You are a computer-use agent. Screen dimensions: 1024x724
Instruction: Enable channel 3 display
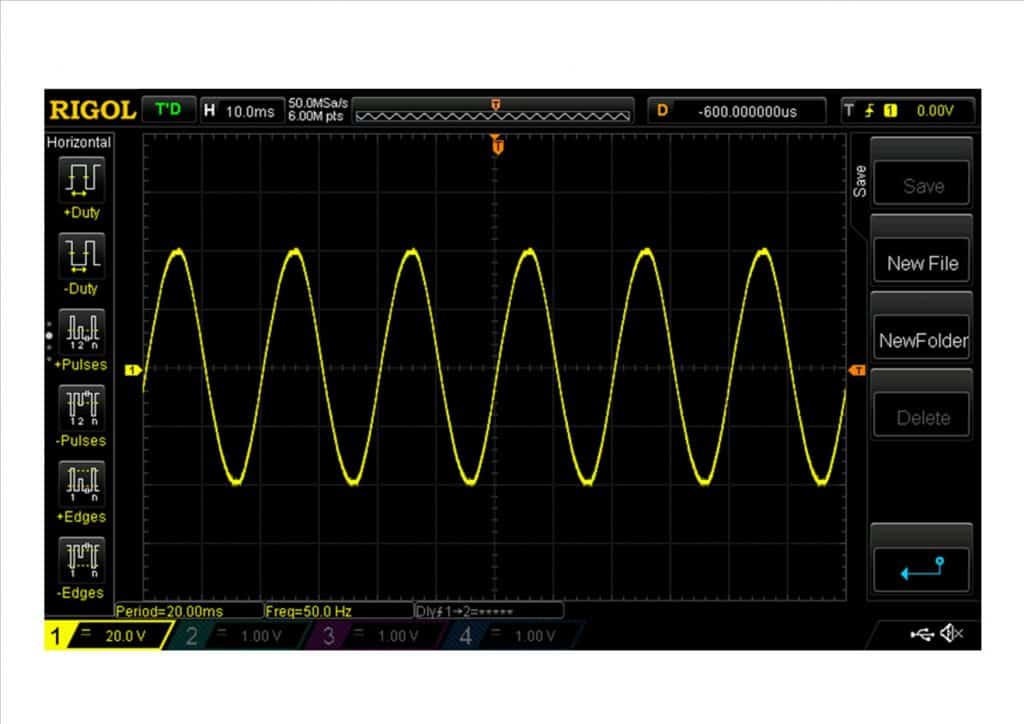[x=367, y=636]
